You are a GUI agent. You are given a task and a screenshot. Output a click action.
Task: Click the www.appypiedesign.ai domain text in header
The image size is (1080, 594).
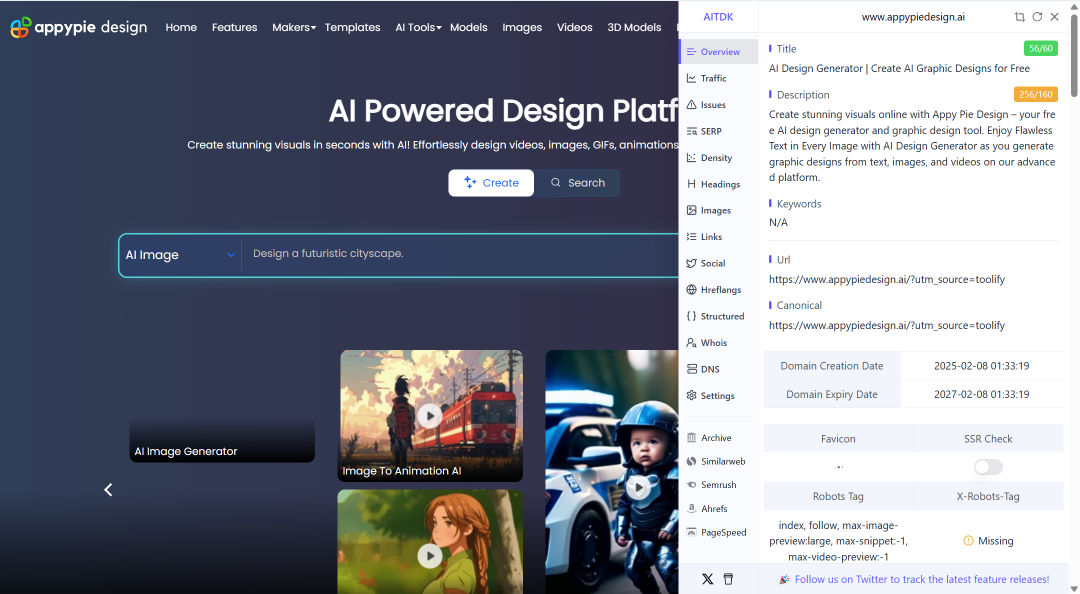coord(913,17)
